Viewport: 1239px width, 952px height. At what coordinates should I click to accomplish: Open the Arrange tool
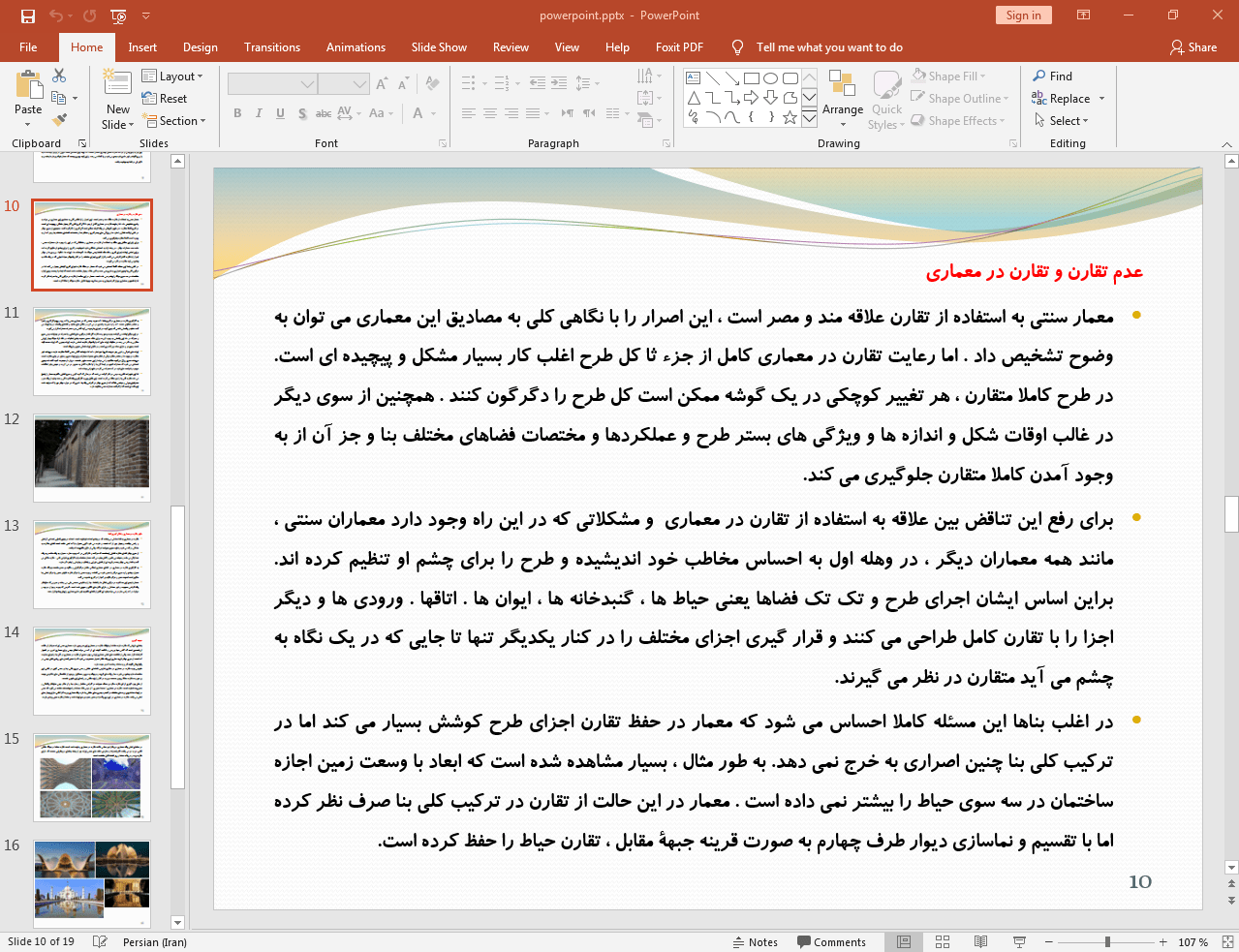(843, 98)
